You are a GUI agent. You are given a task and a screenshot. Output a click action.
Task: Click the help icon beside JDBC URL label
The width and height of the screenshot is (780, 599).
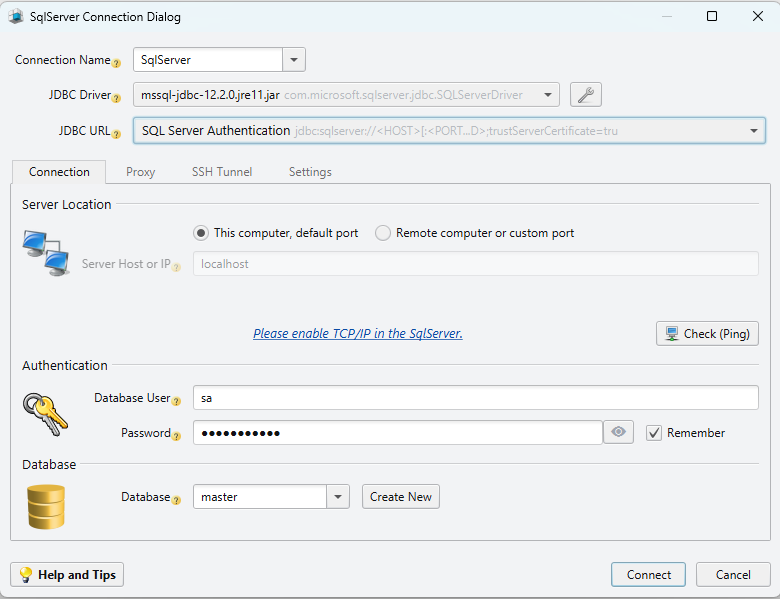point(117,134)
